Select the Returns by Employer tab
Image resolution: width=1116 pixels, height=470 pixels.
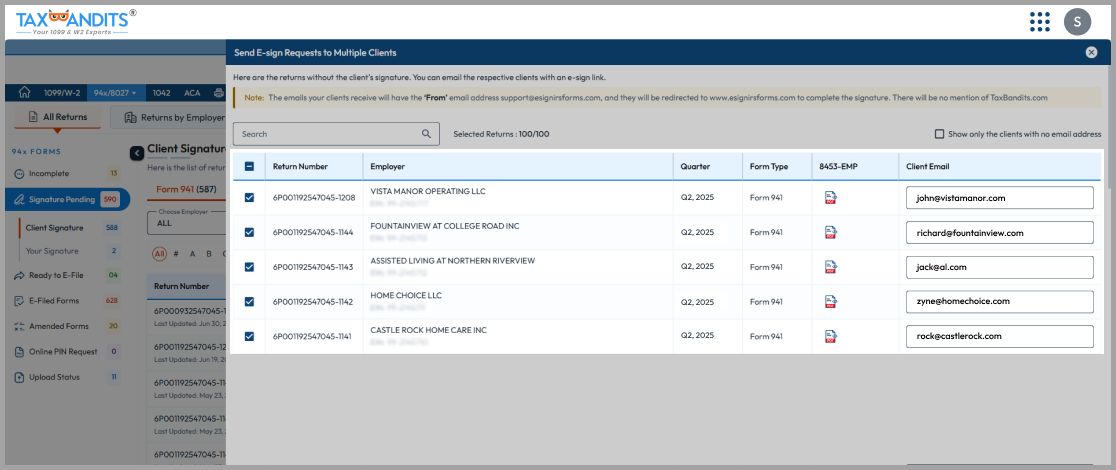[169, 118]
